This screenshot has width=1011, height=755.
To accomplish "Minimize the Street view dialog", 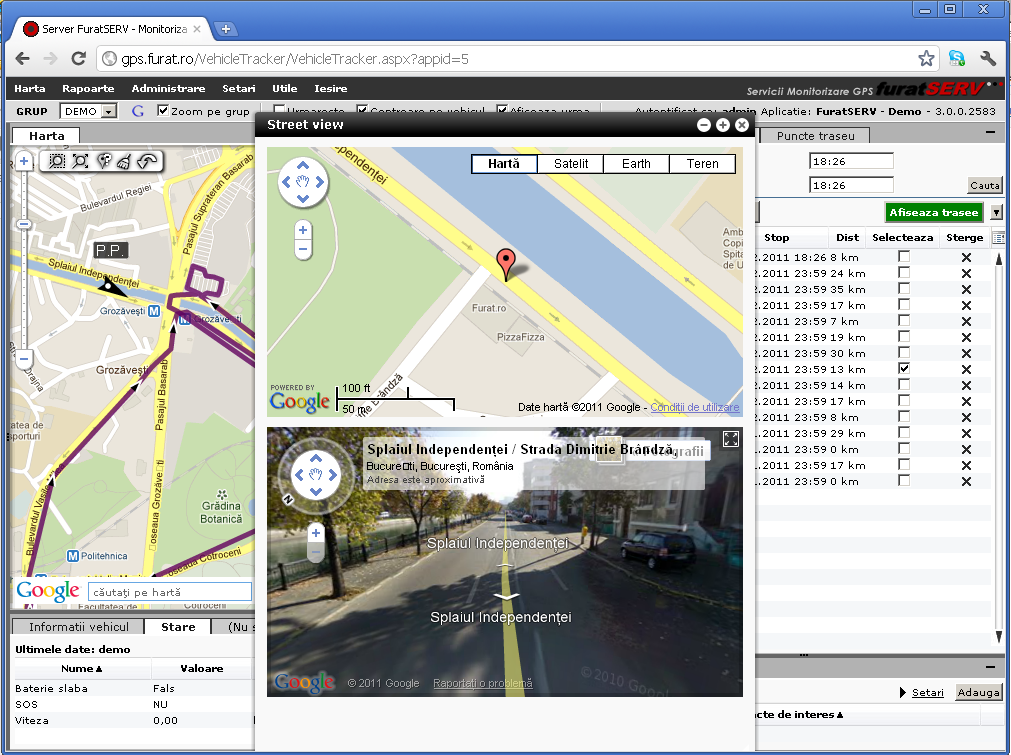I will tap(703, 125).
